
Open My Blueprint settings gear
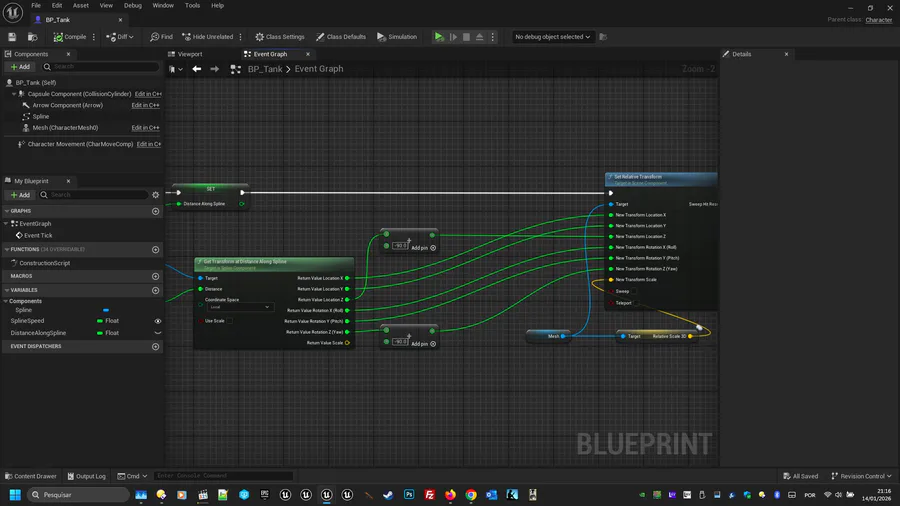(x=156, y=195)
